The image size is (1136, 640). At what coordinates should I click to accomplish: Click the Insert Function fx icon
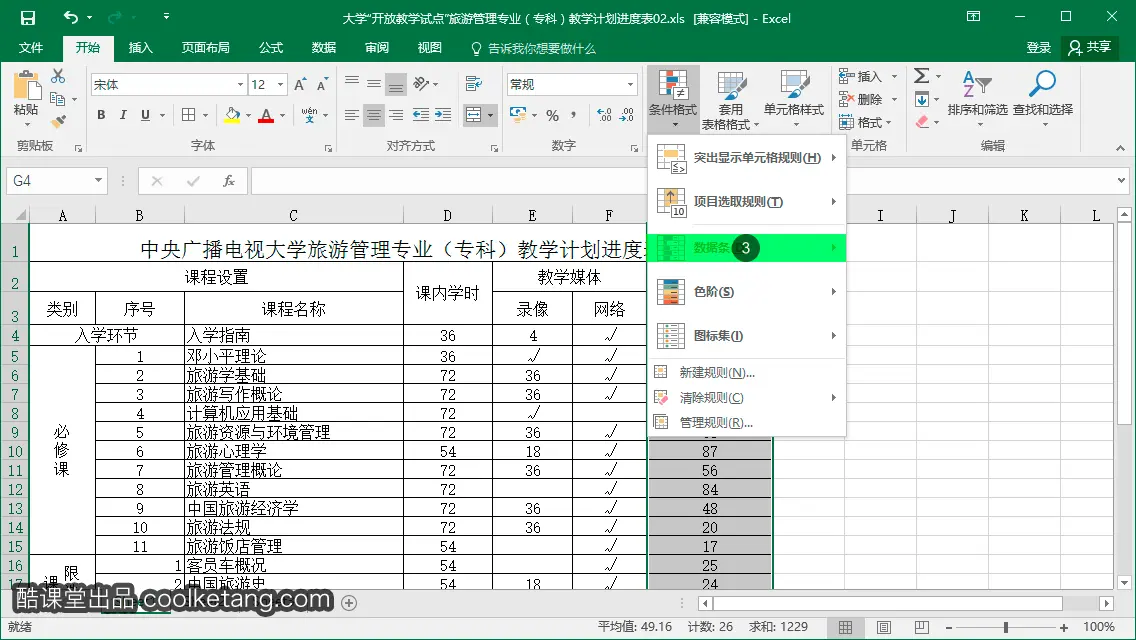point(229,181)
